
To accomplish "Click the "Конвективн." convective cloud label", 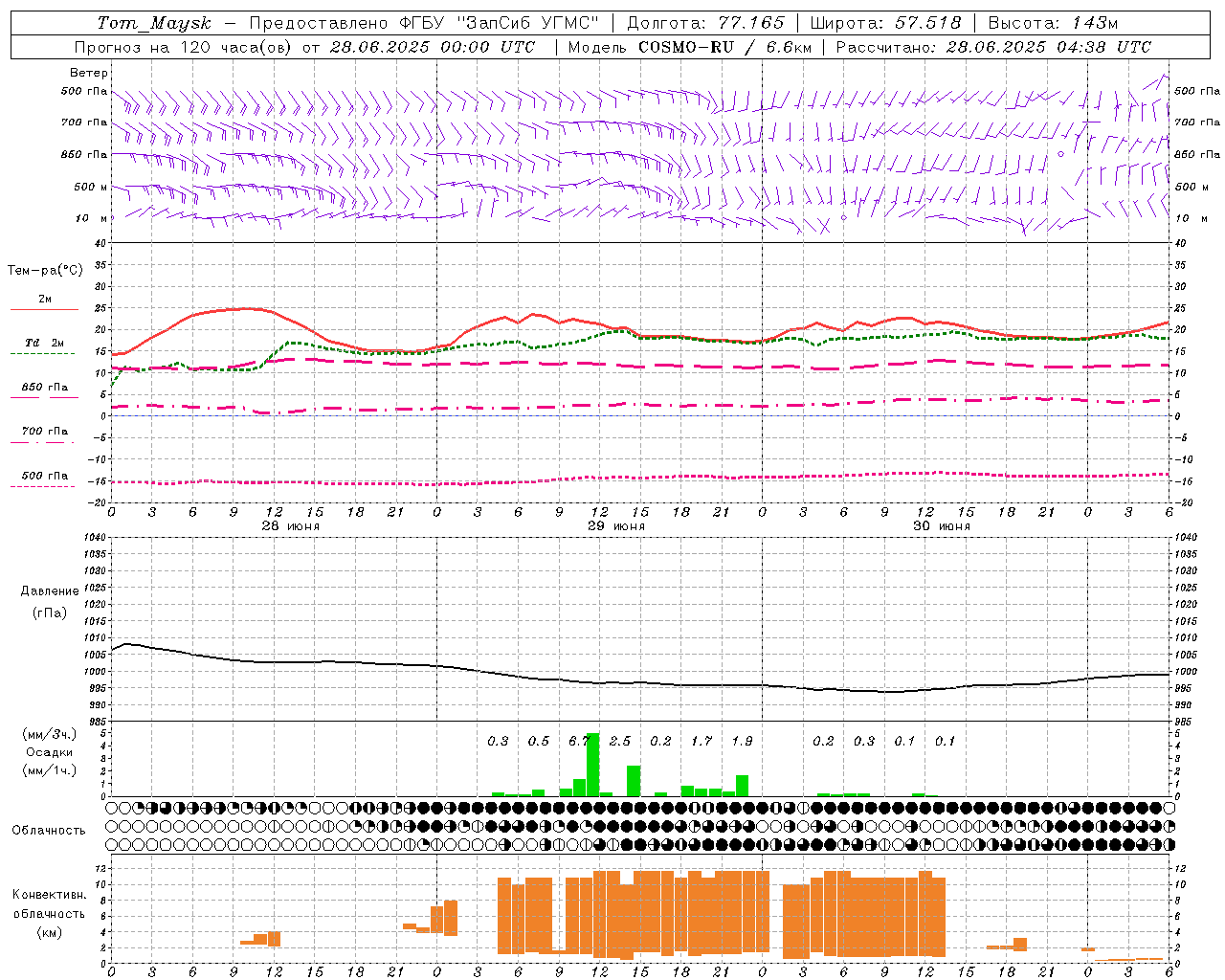I will point(50,894).
